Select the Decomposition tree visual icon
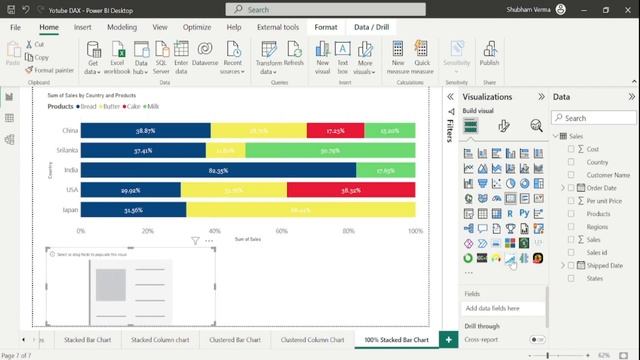Viewport: 640px width, 360px height. coord(469,229)
